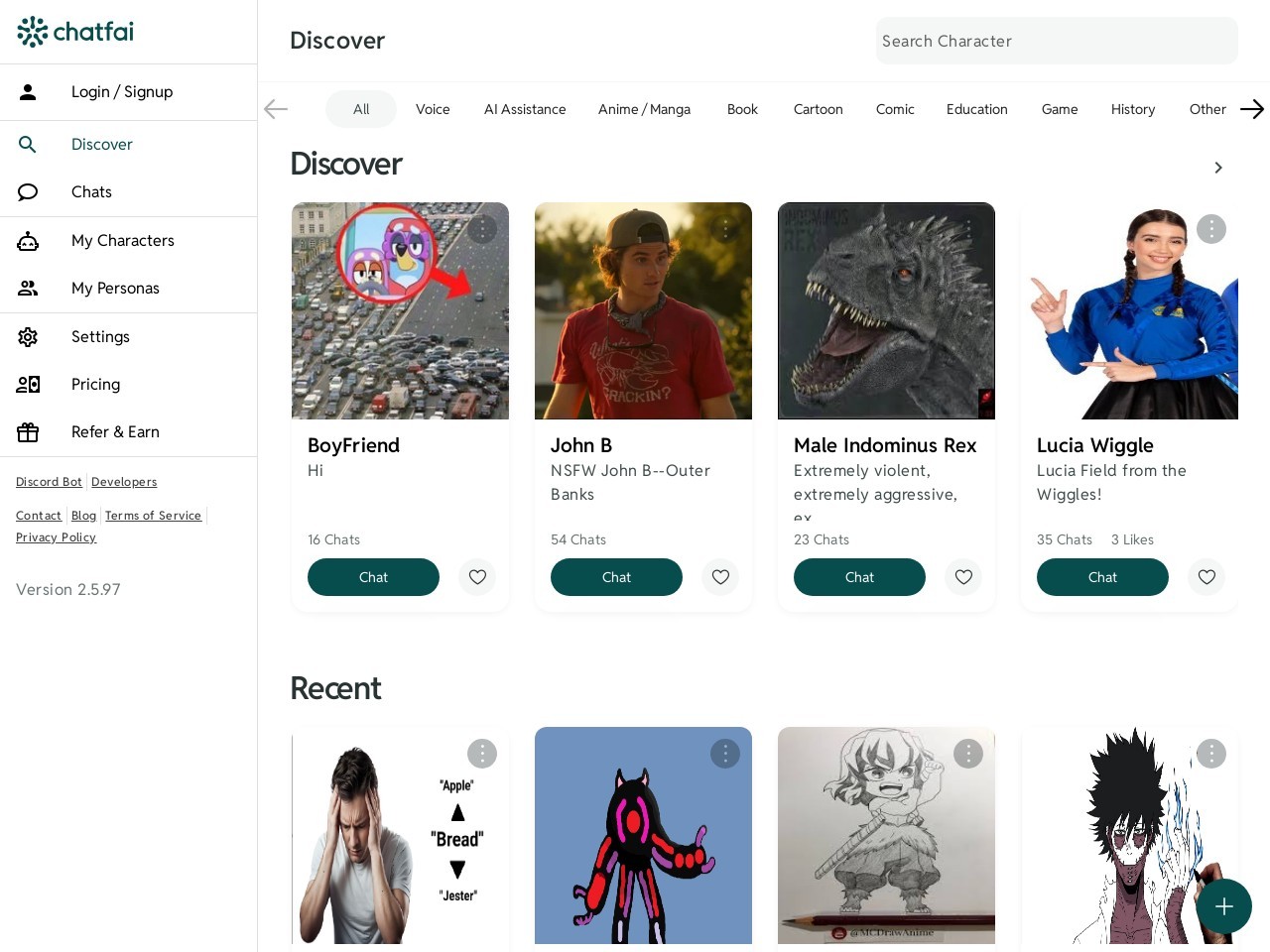Open the Male Indominus Rex thumbnail

(886, 311)
